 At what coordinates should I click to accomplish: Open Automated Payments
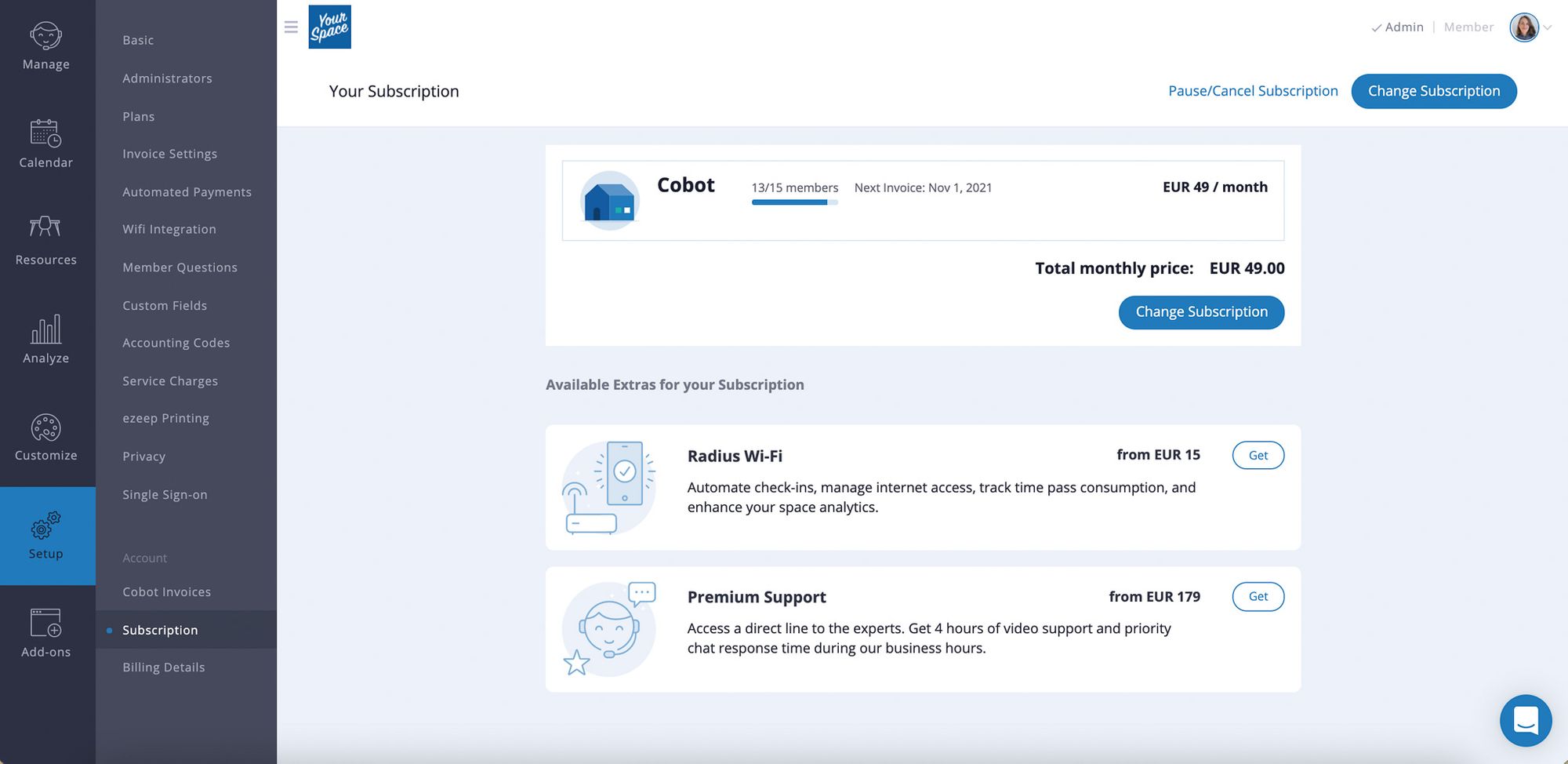[187, 192]
